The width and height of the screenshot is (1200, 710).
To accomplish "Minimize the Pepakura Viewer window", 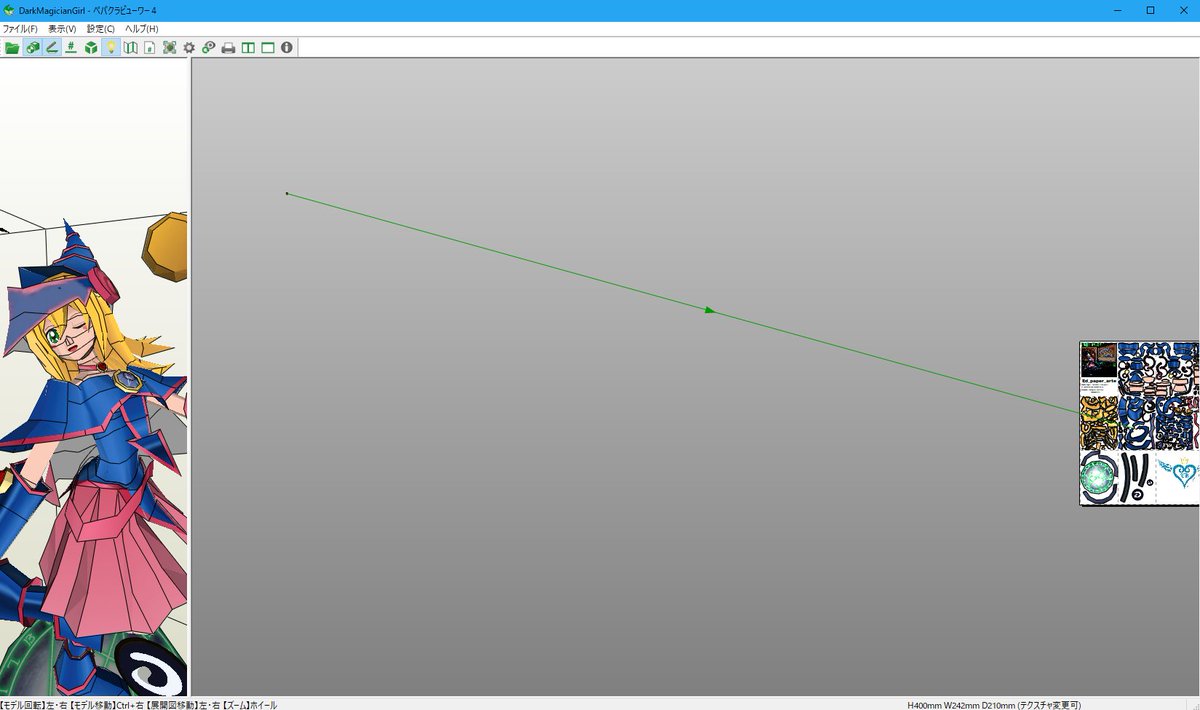I will pyautogui.click(x=1115, y=10).
